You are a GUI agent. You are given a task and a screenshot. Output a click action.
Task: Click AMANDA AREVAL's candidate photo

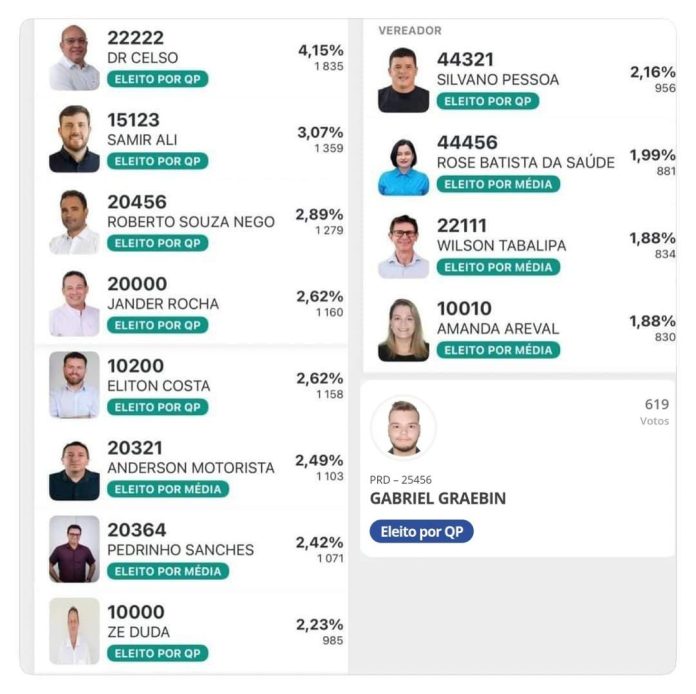403,330
